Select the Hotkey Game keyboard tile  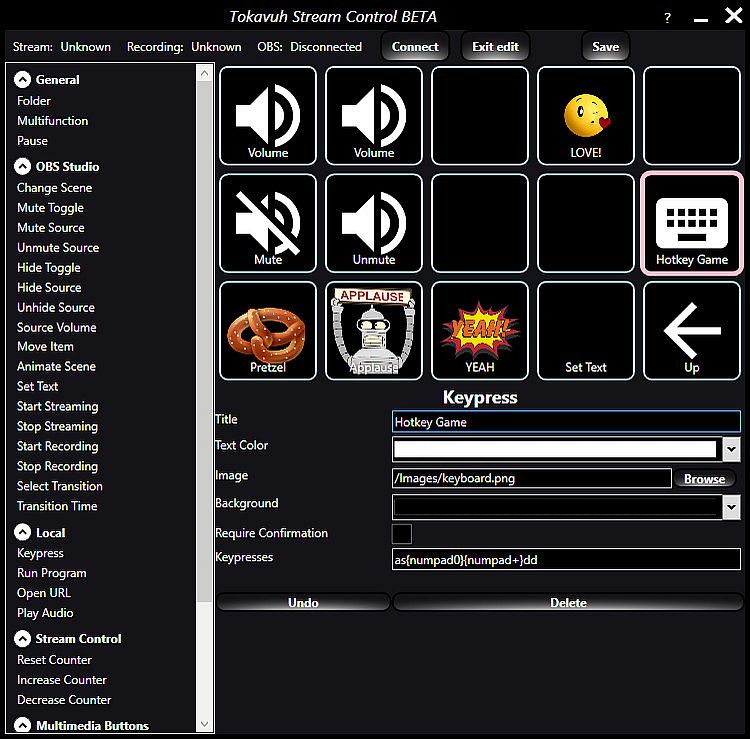[691, 222]
